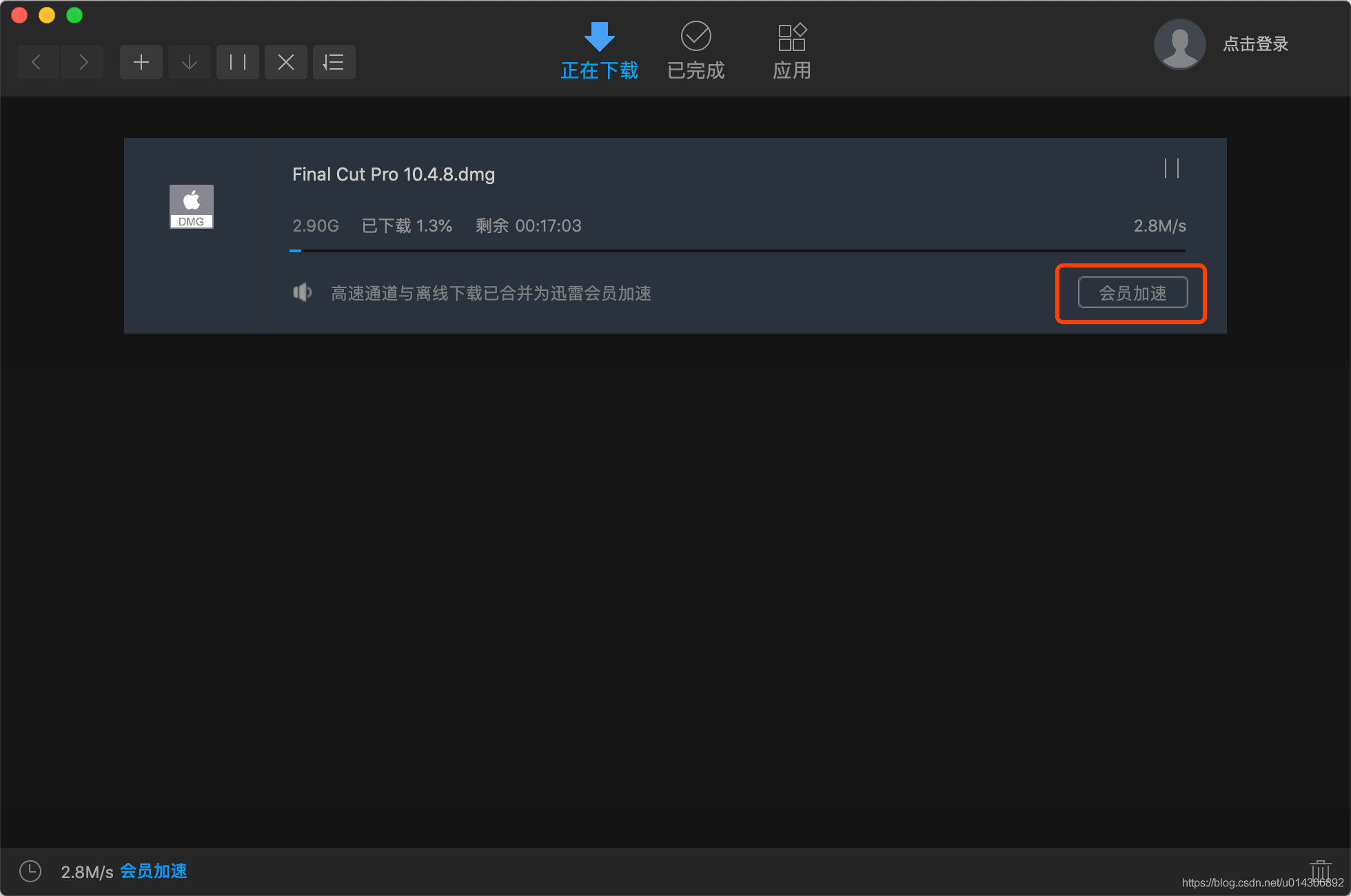Maximize the window with green button
Screen dimensions: 1351x896
[x=74, y=15]
